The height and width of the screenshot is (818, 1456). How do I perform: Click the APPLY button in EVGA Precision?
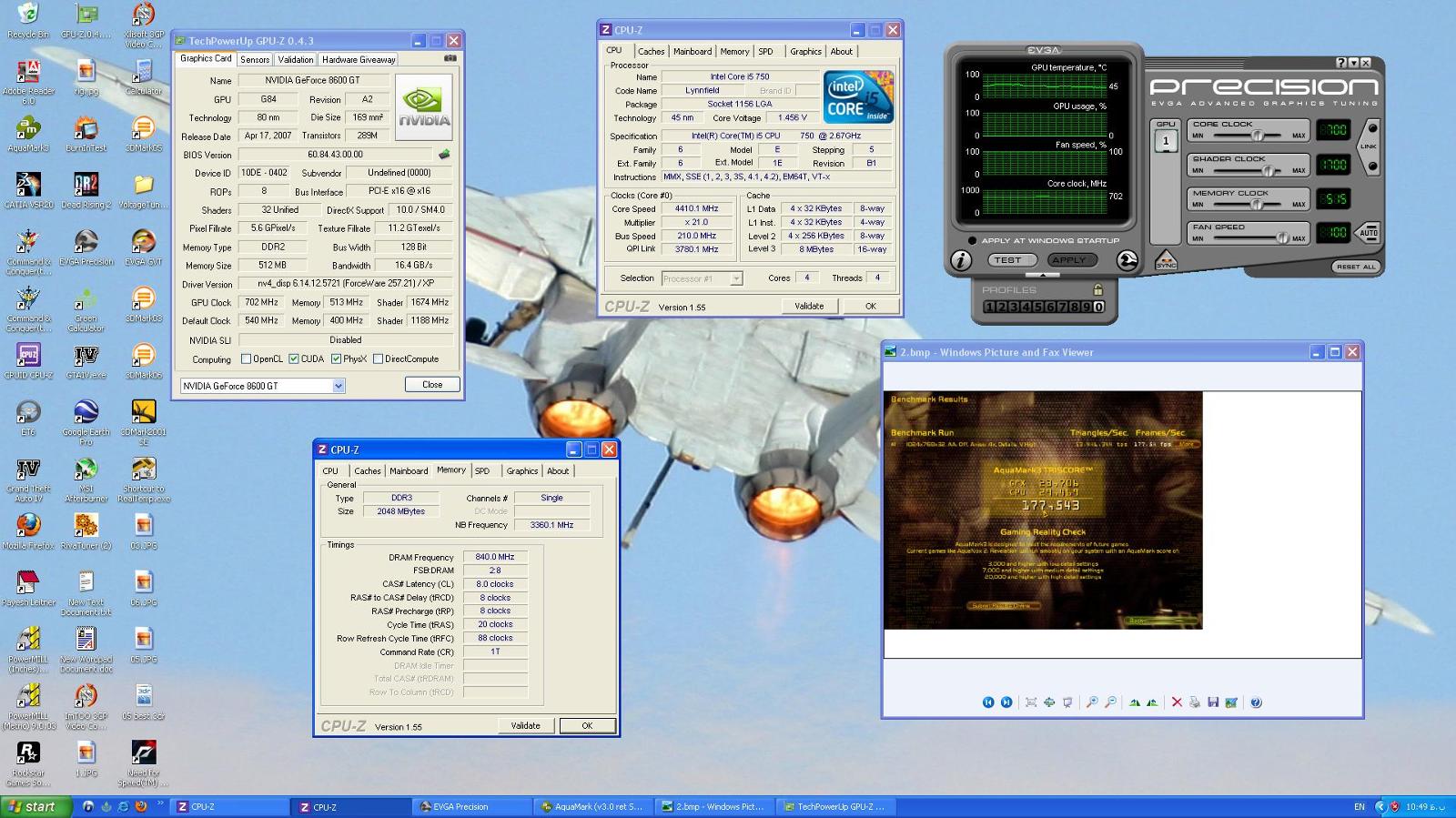[x=1072, y=260]
